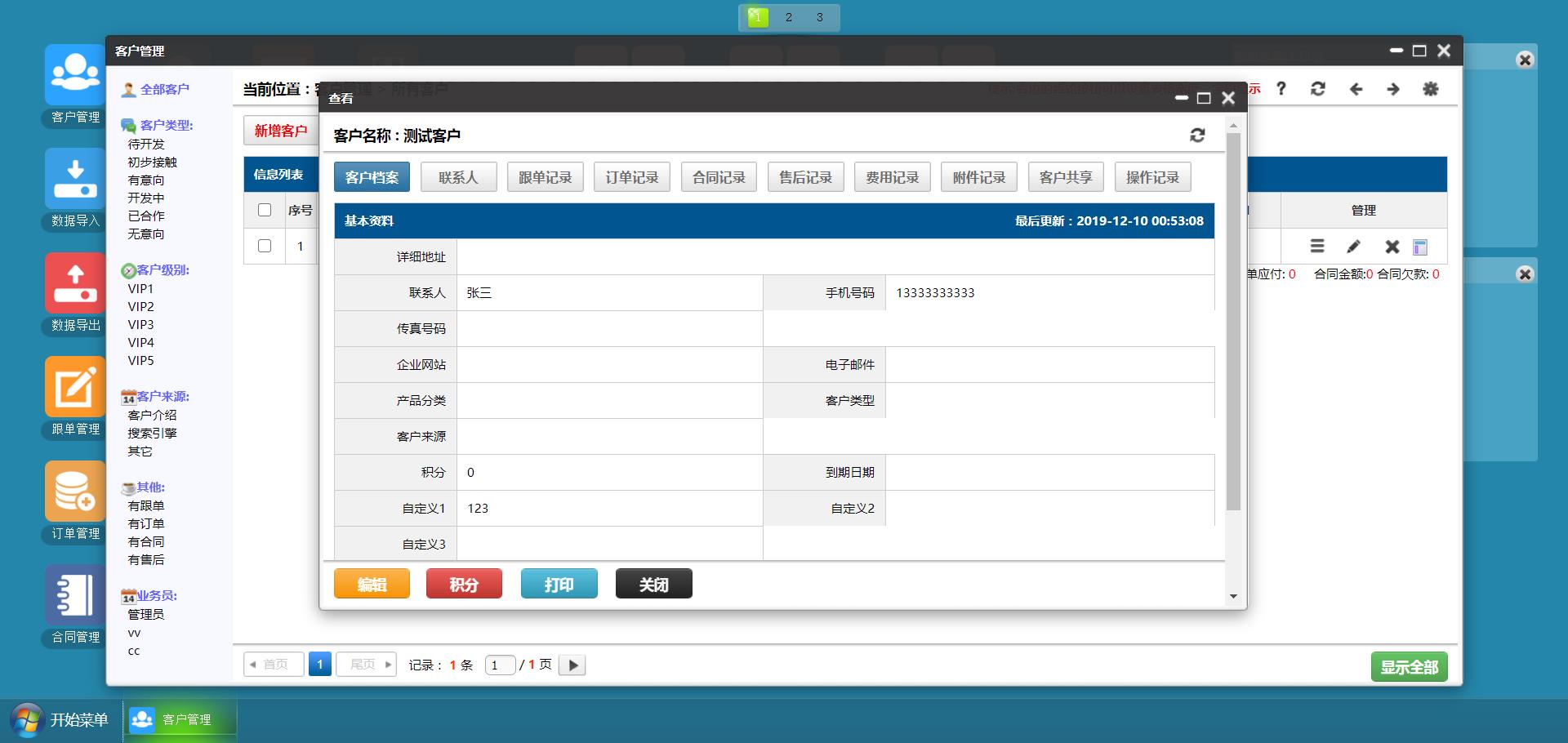Click the next page arrow button

click(572, 665)
